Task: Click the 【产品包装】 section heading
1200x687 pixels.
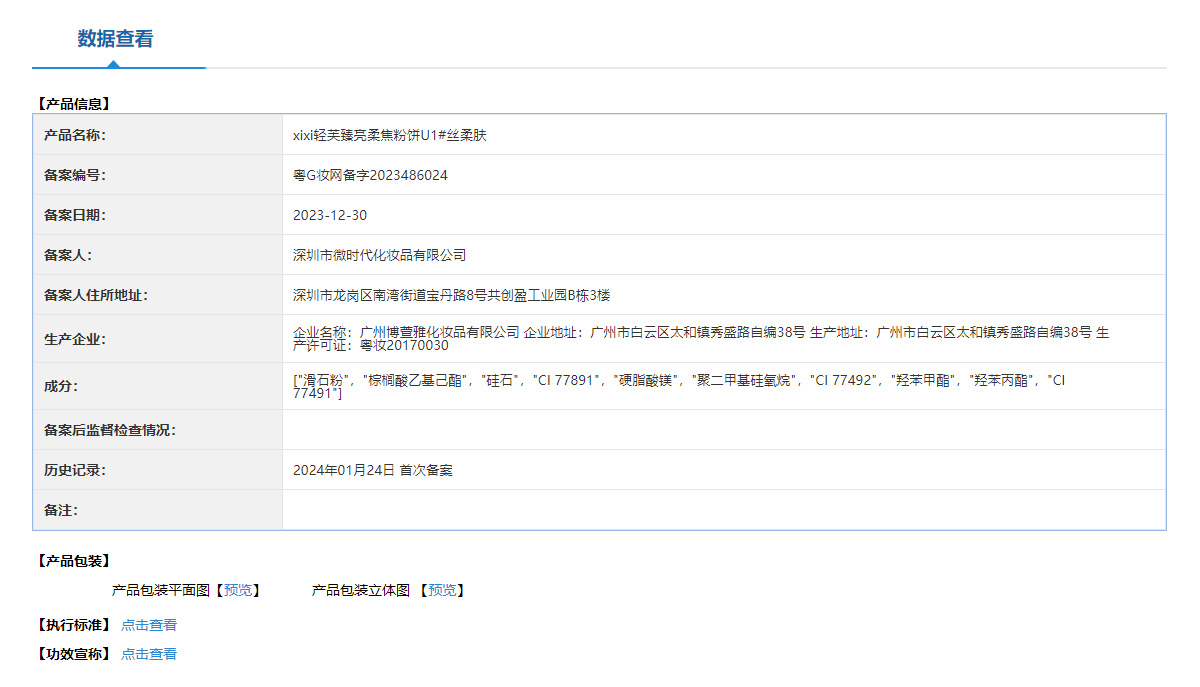Action: tap(73, 561)
